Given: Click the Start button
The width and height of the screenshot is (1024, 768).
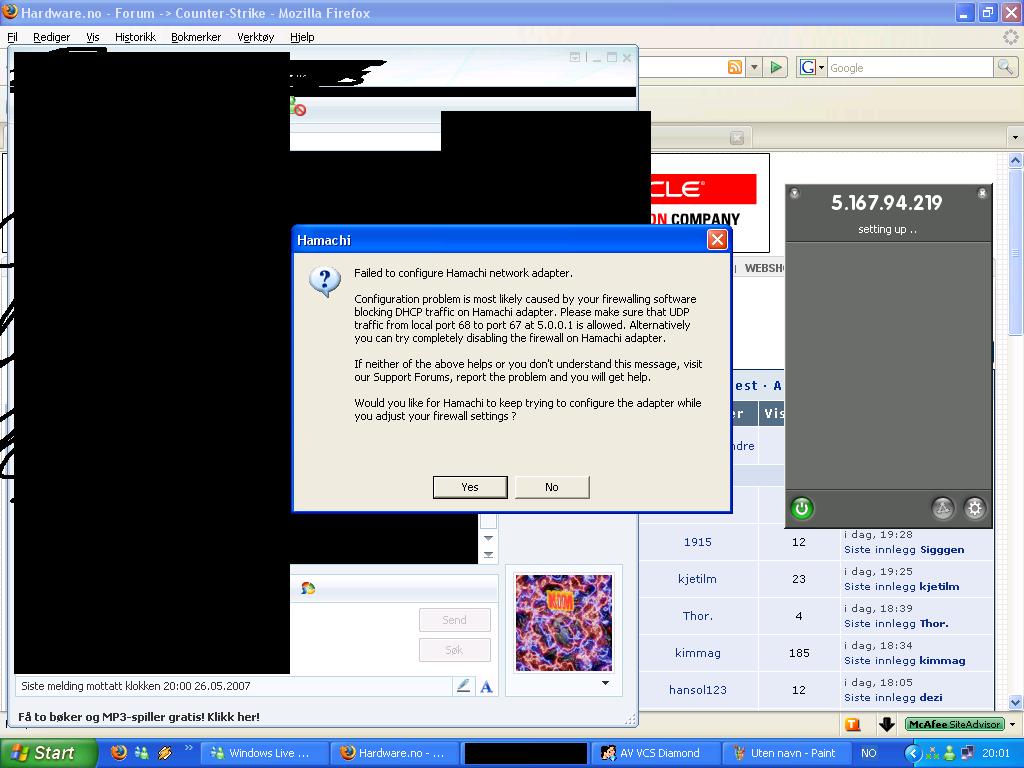Looking at the screenshot, I should [x=48, y=753].
